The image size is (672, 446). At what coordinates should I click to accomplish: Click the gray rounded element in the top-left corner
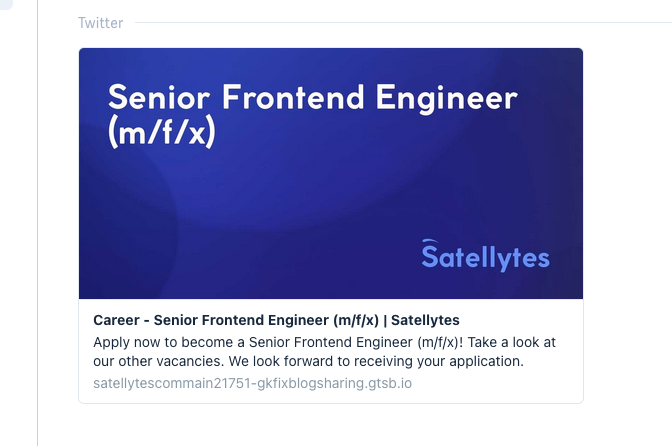click(x=6, y=5)
